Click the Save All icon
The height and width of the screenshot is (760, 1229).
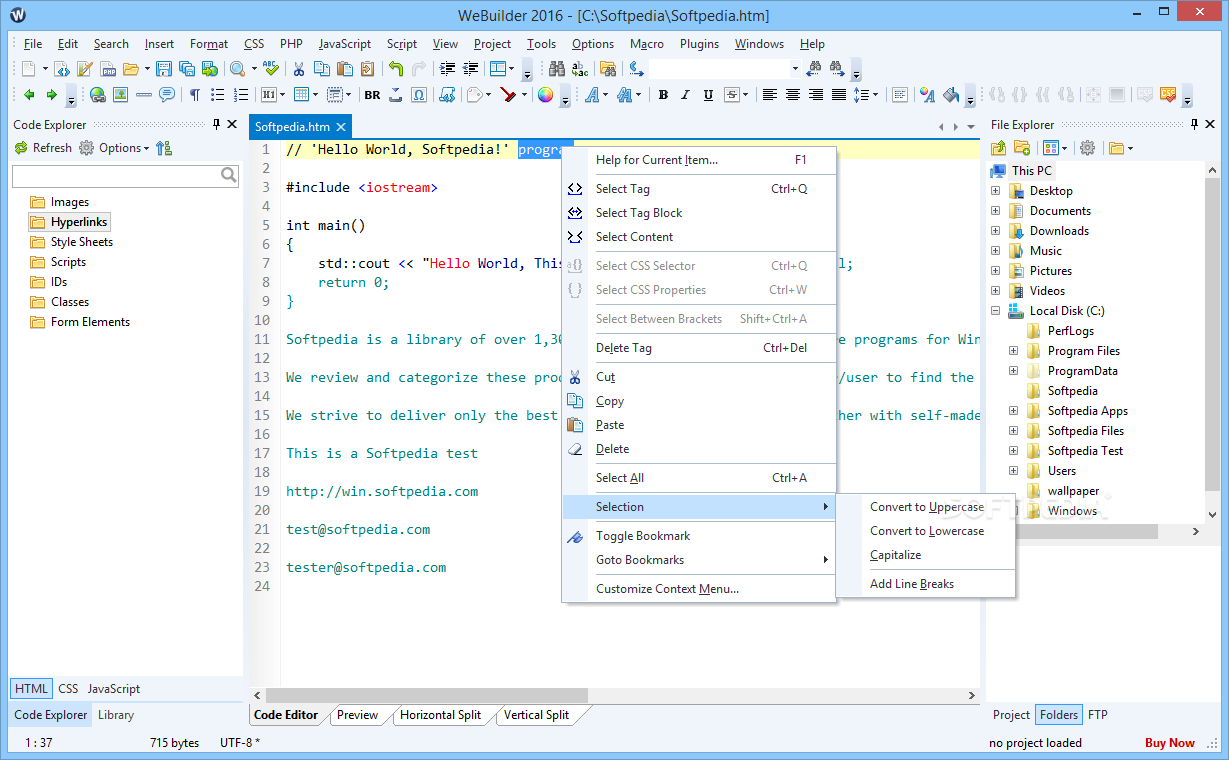pos(187,69)
